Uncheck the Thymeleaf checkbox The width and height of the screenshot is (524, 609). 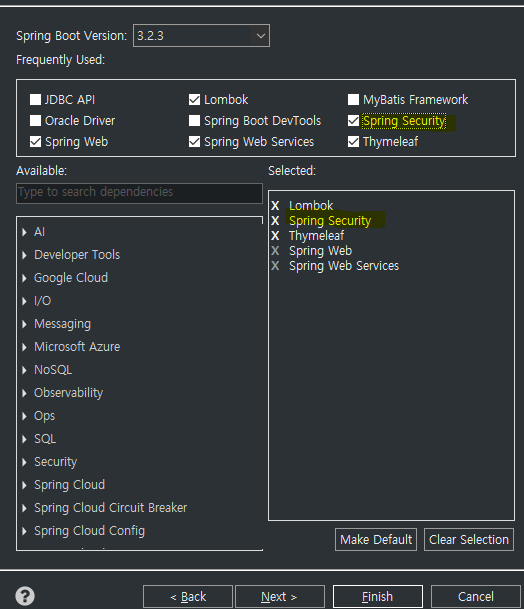click(x=353, y=141)
